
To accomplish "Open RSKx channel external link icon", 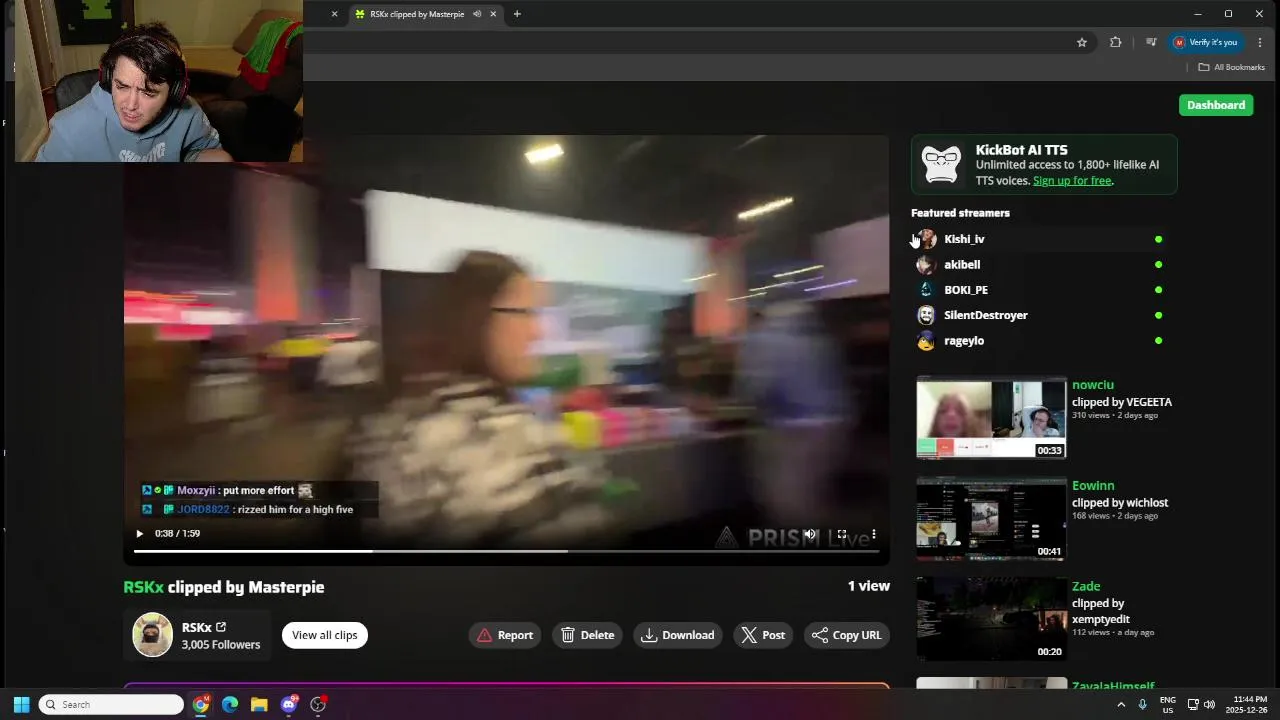I will 221,627.
